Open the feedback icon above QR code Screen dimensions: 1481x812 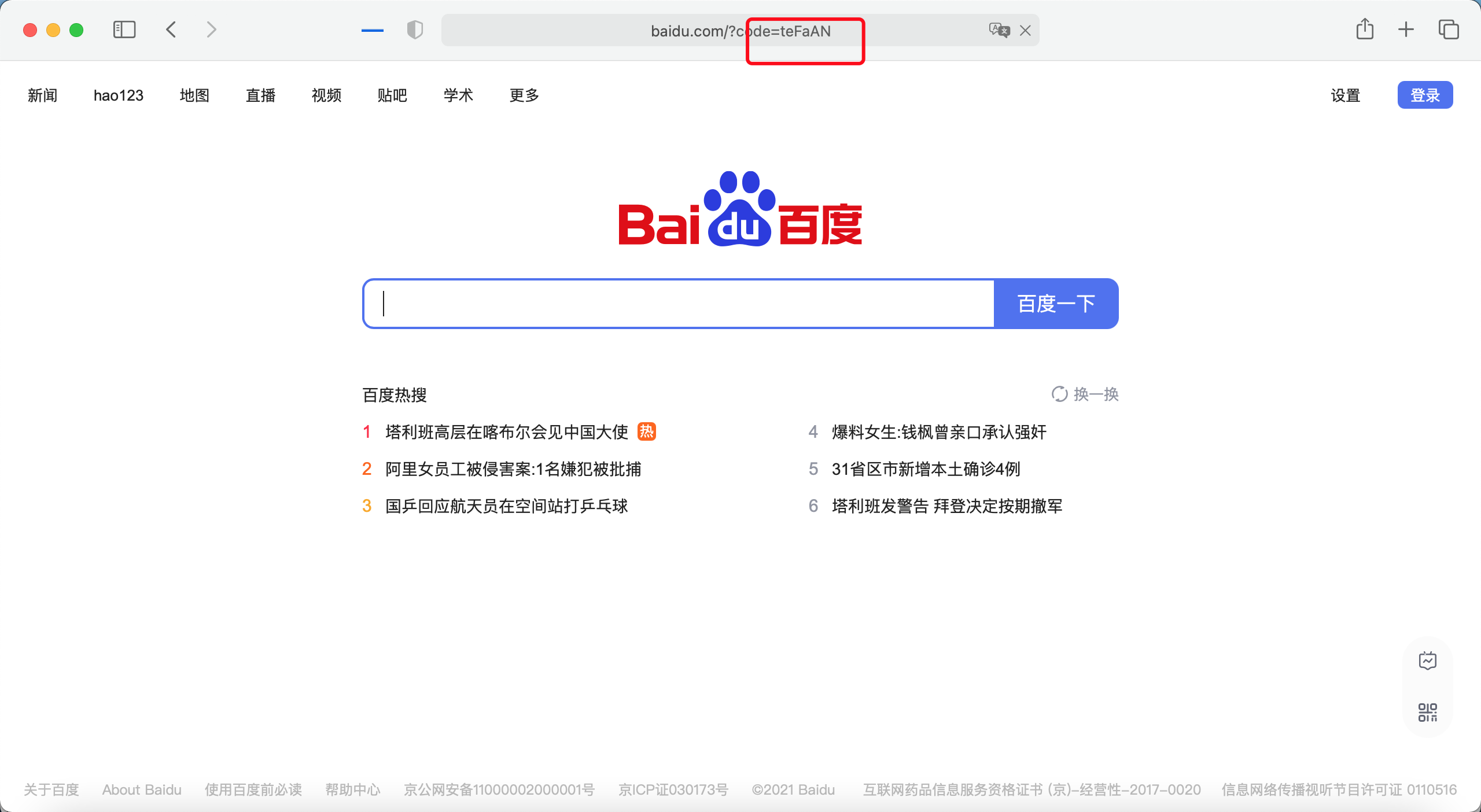[x=1427, y=660]
